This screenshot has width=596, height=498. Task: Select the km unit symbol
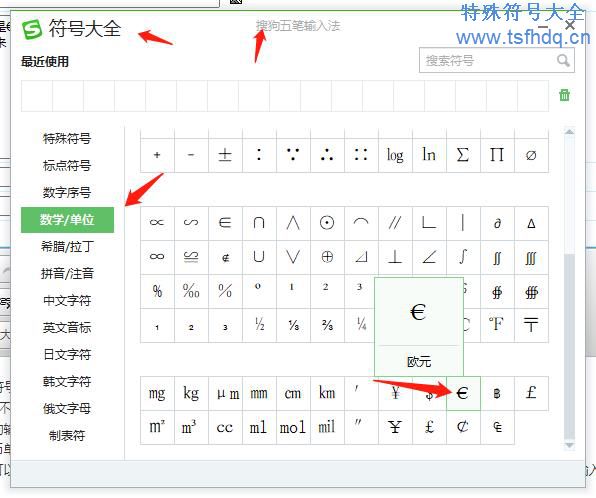(327, 393)
